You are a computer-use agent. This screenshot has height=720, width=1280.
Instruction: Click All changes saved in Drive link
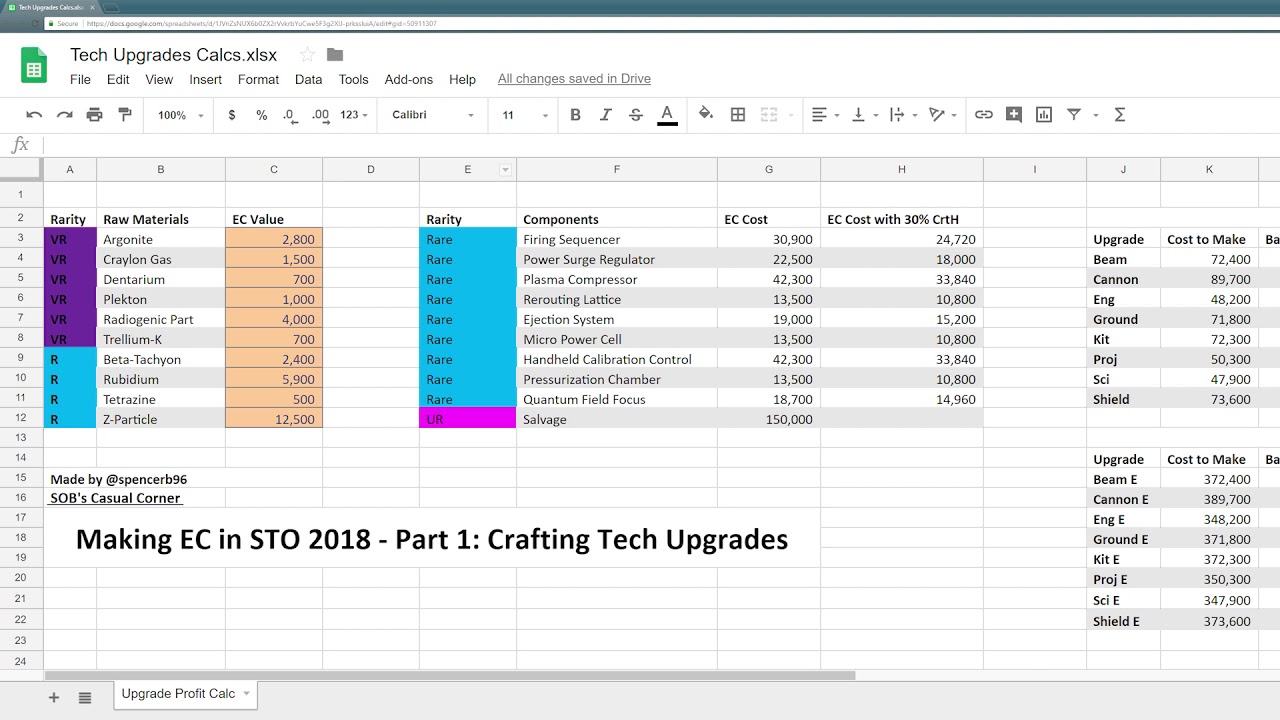(574, 79)
